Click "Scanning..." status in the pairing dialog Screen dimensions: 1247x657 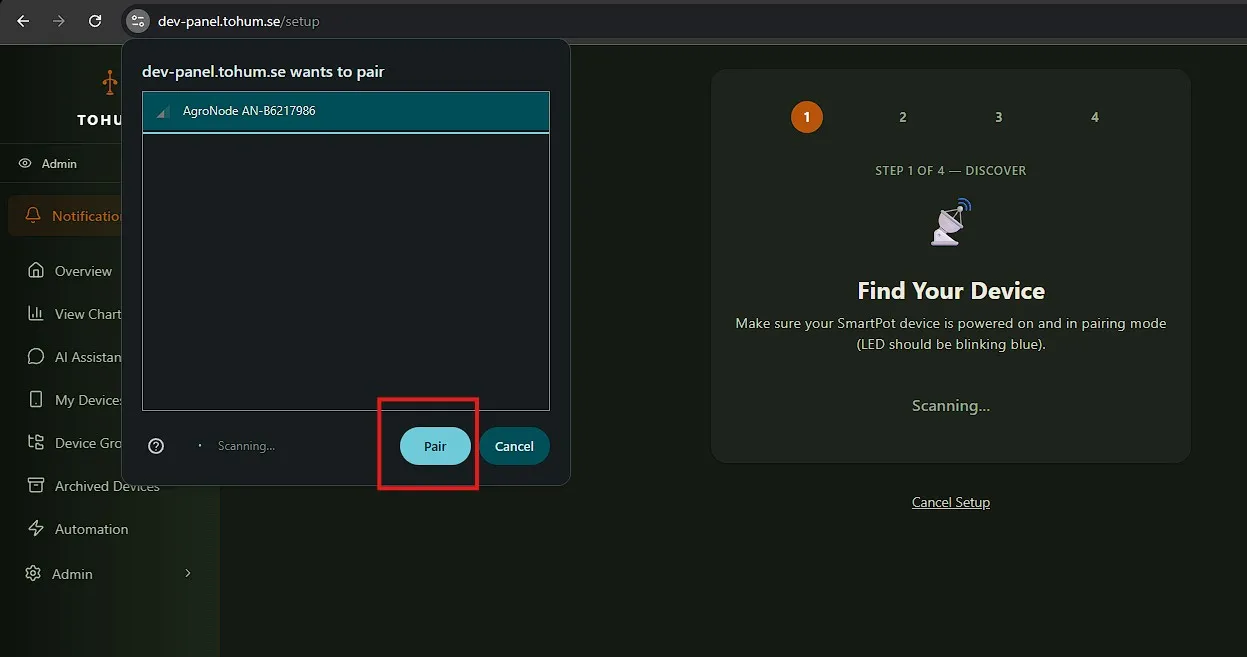[x=246, y=446]
